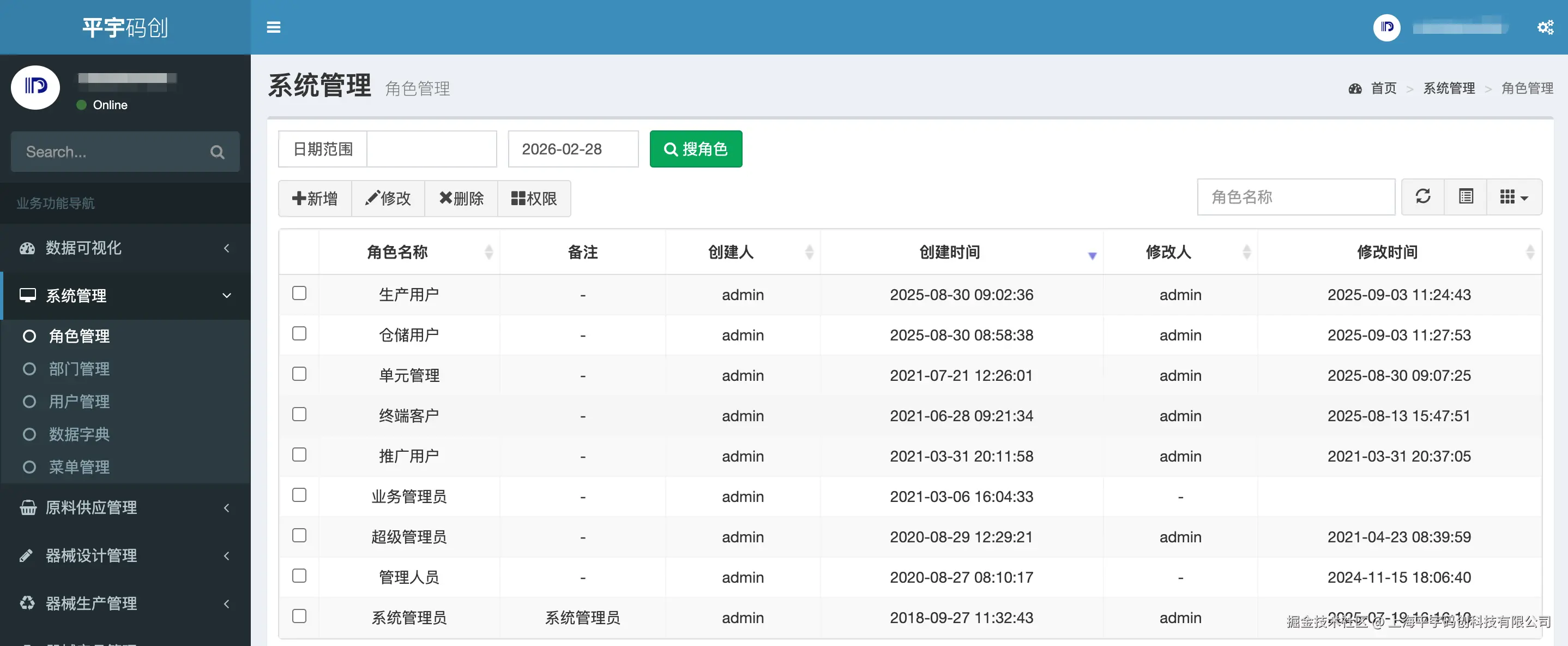The height and width of the screenshot is (646, 1568).
Task: Click the refresh table icon
Action: pyautogui.click(x=1422, y=197)
